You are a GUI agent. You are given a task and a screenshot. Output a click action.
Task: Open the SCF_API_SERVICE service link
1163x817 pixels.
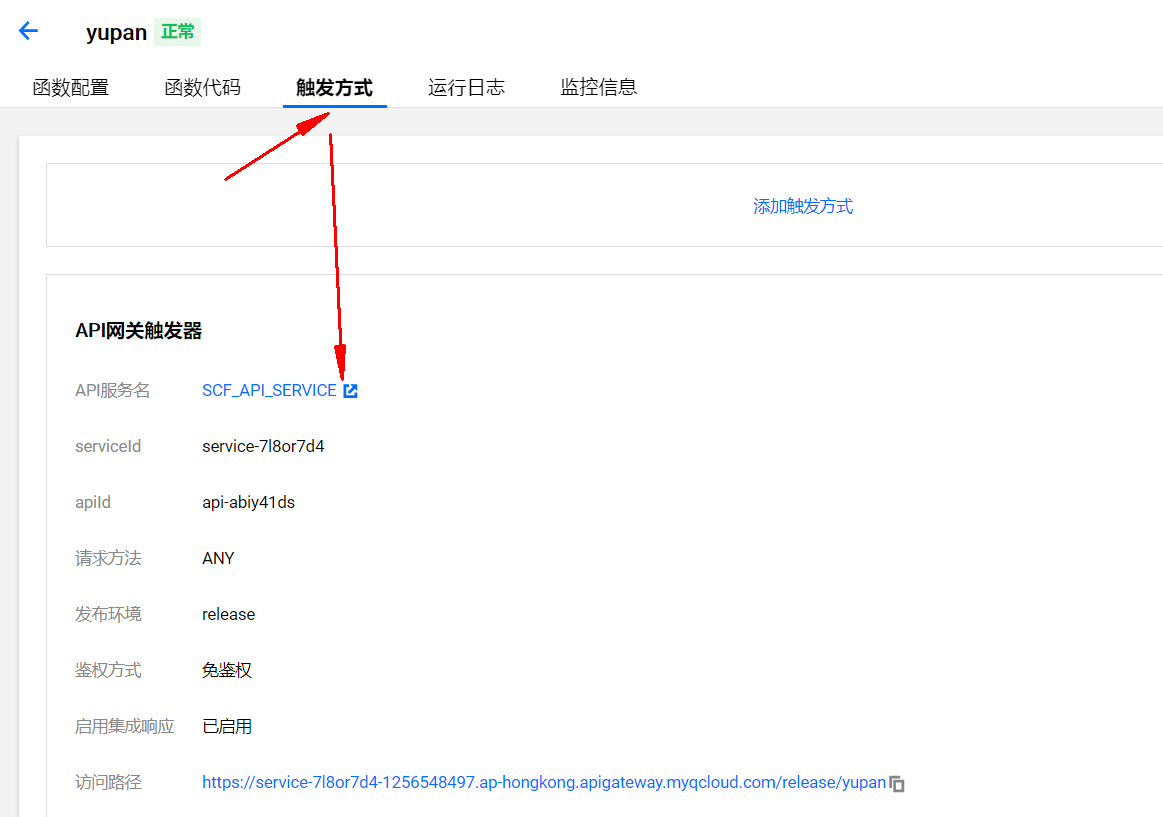point(269,391)
